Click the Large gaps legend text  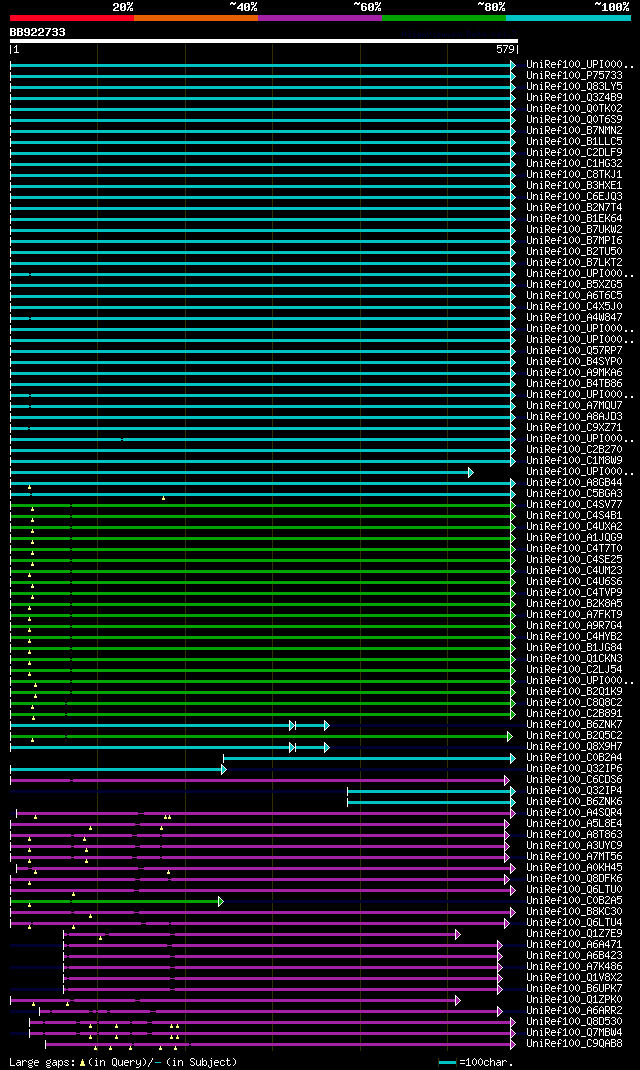tap(123, 1062)
